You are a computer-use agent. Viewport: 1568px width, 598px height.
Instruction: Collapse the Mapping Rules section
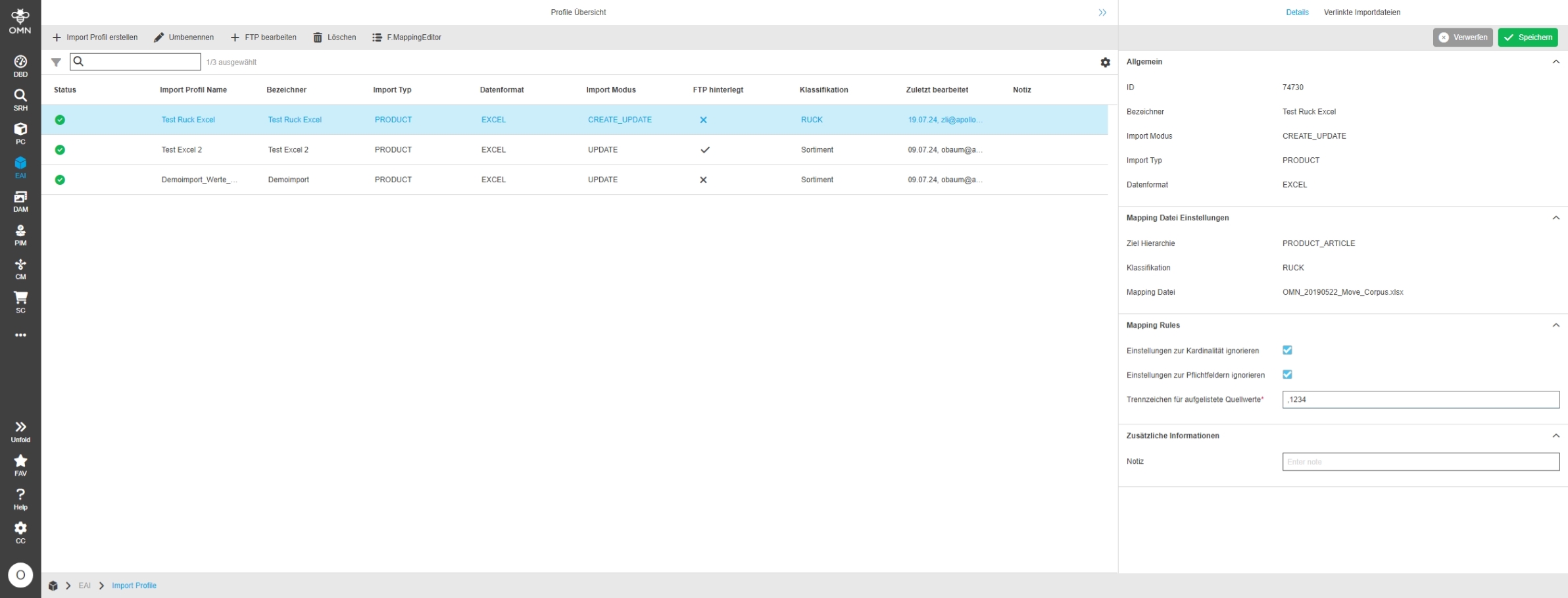(x=1556, y=325)
